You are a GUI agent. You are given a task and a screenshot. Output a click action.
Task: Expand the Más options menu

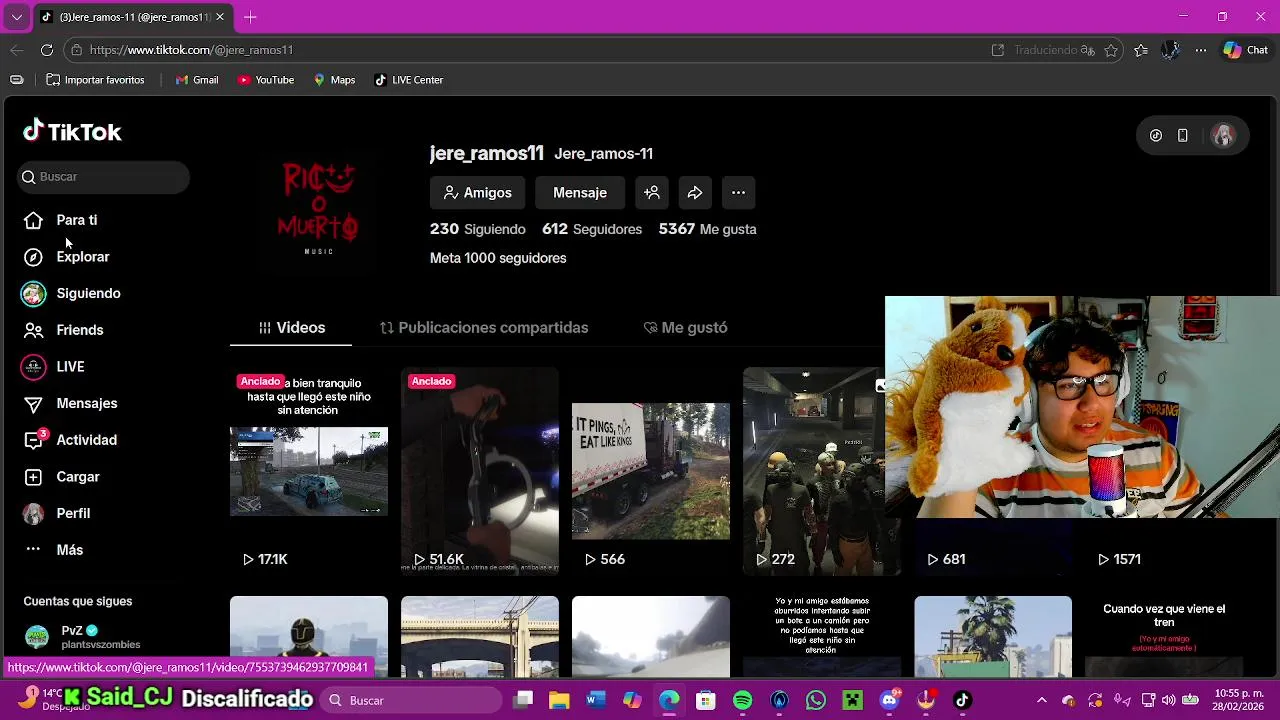tap(54, 550)
